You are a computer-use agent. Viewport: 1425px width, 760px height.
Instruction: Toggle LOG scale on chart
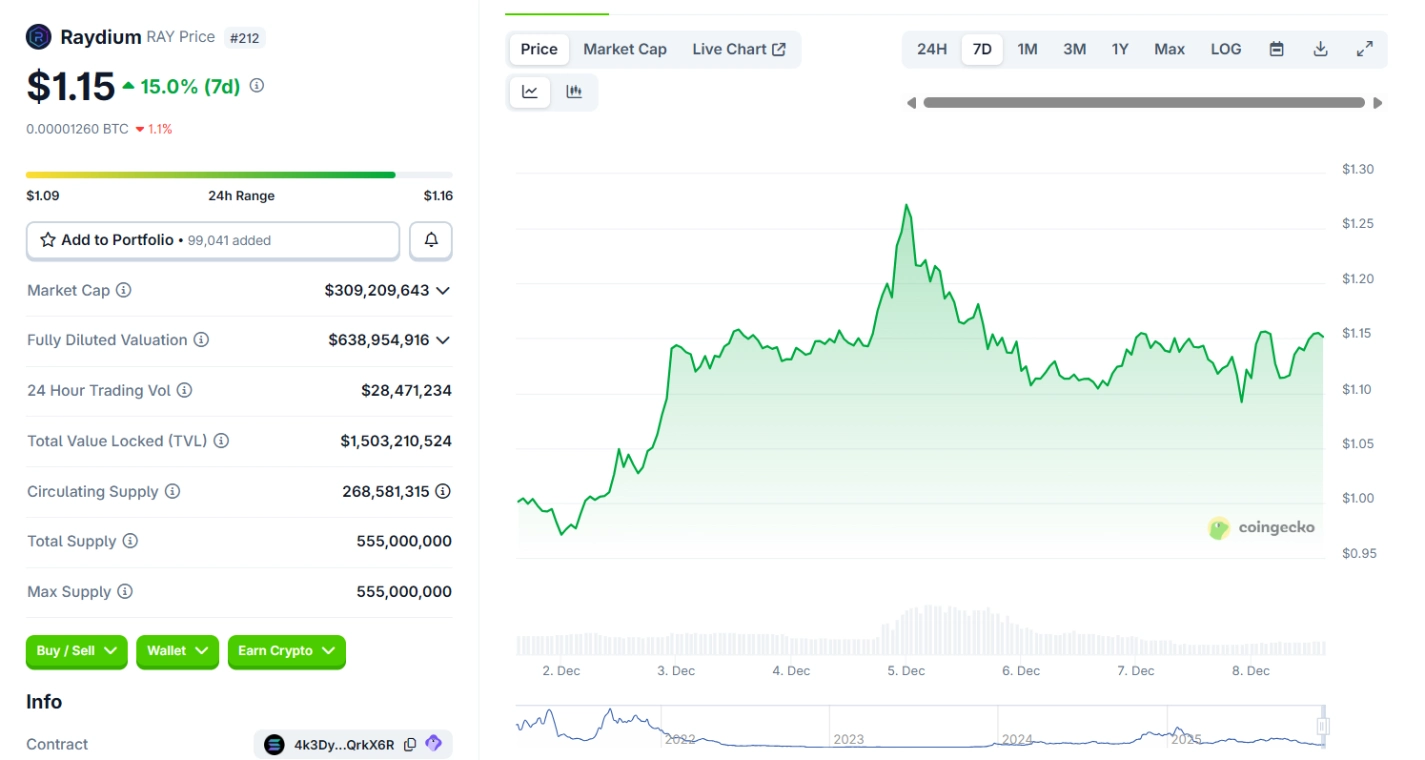tap(1225, 49)
